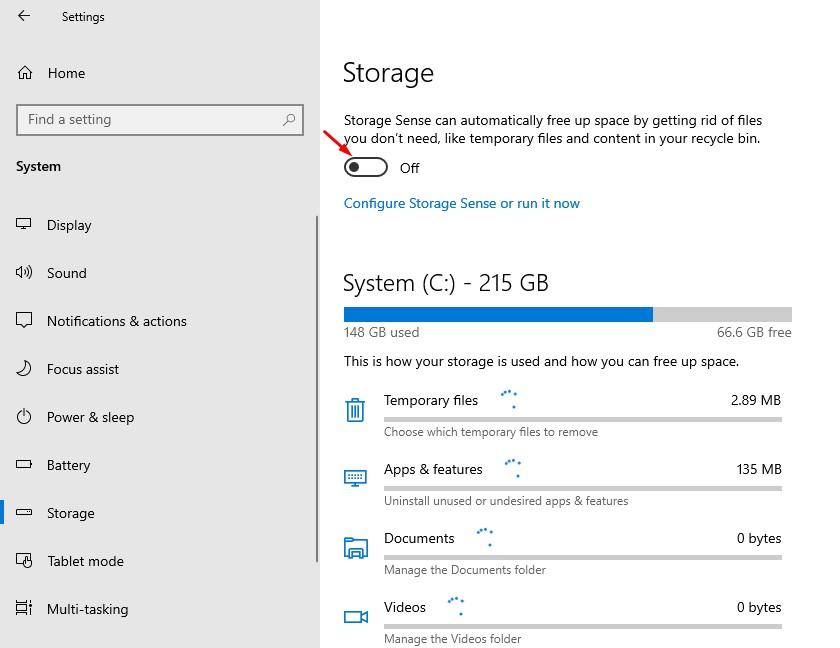Open the Home icon at top

pyautogui.click(x=23, y=72)
